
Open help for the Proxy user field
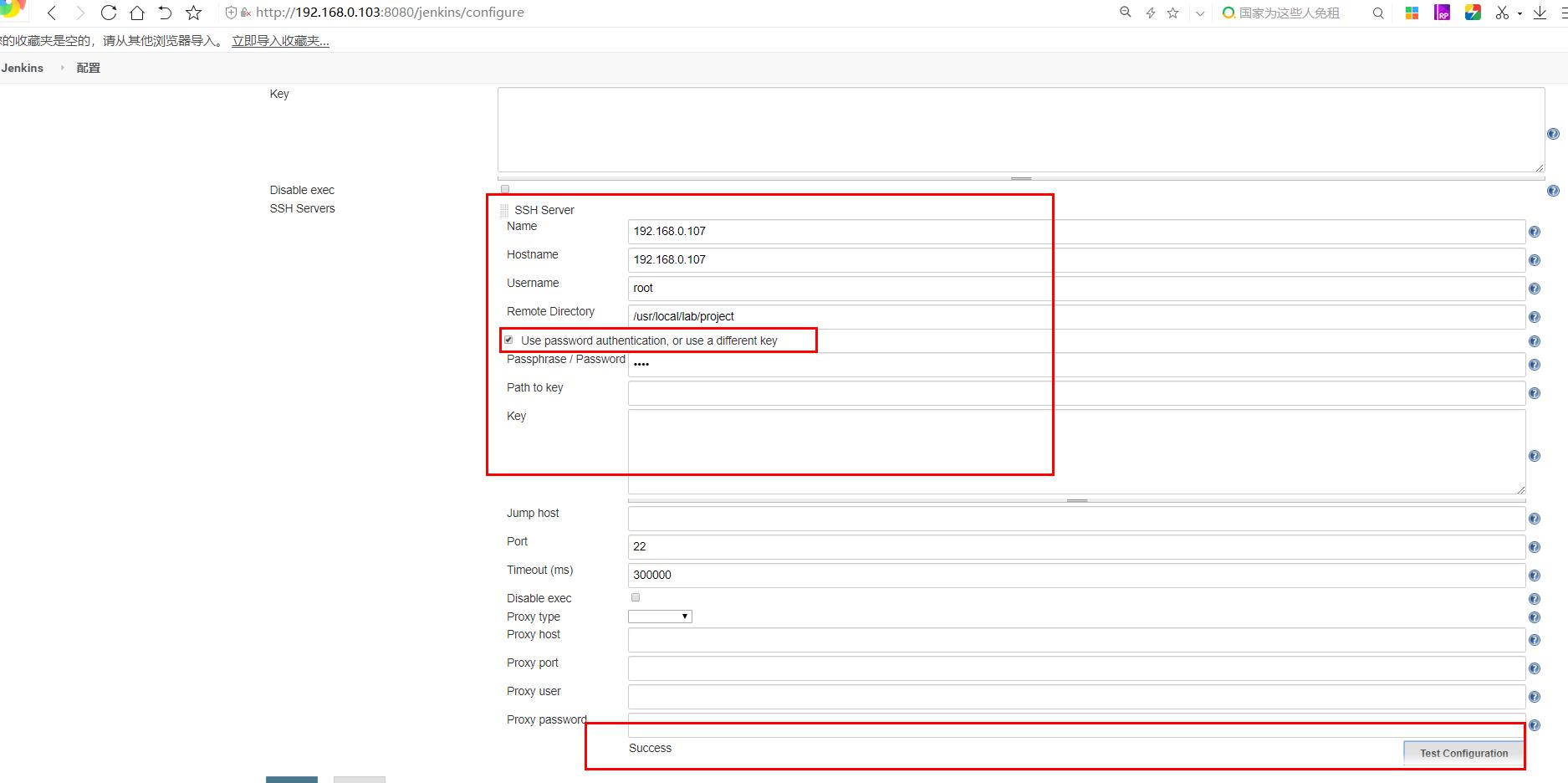pyautogui.click(x=1535, y=697)
